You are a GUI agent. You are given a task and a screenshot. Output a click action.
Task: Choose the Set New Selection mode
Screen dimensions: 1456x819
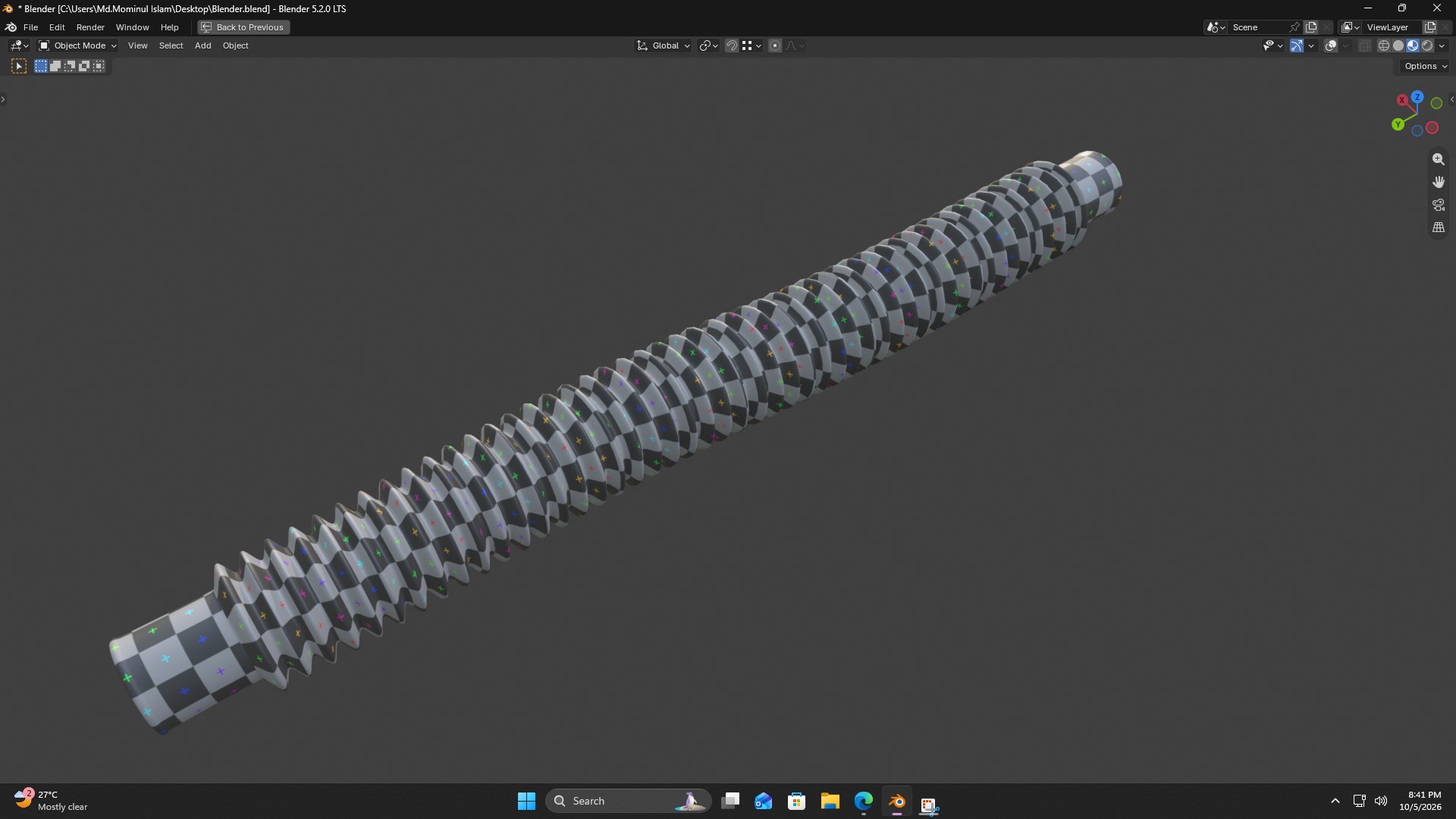click(x=41, y=66)
